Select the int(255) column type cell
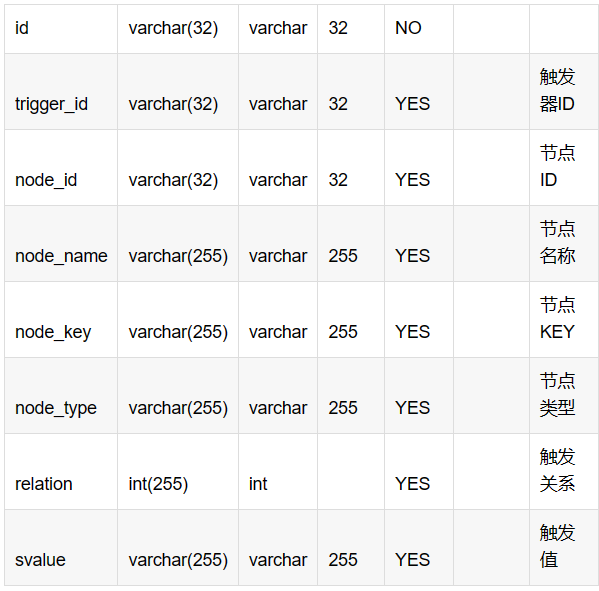 click(x=178, y=472)
